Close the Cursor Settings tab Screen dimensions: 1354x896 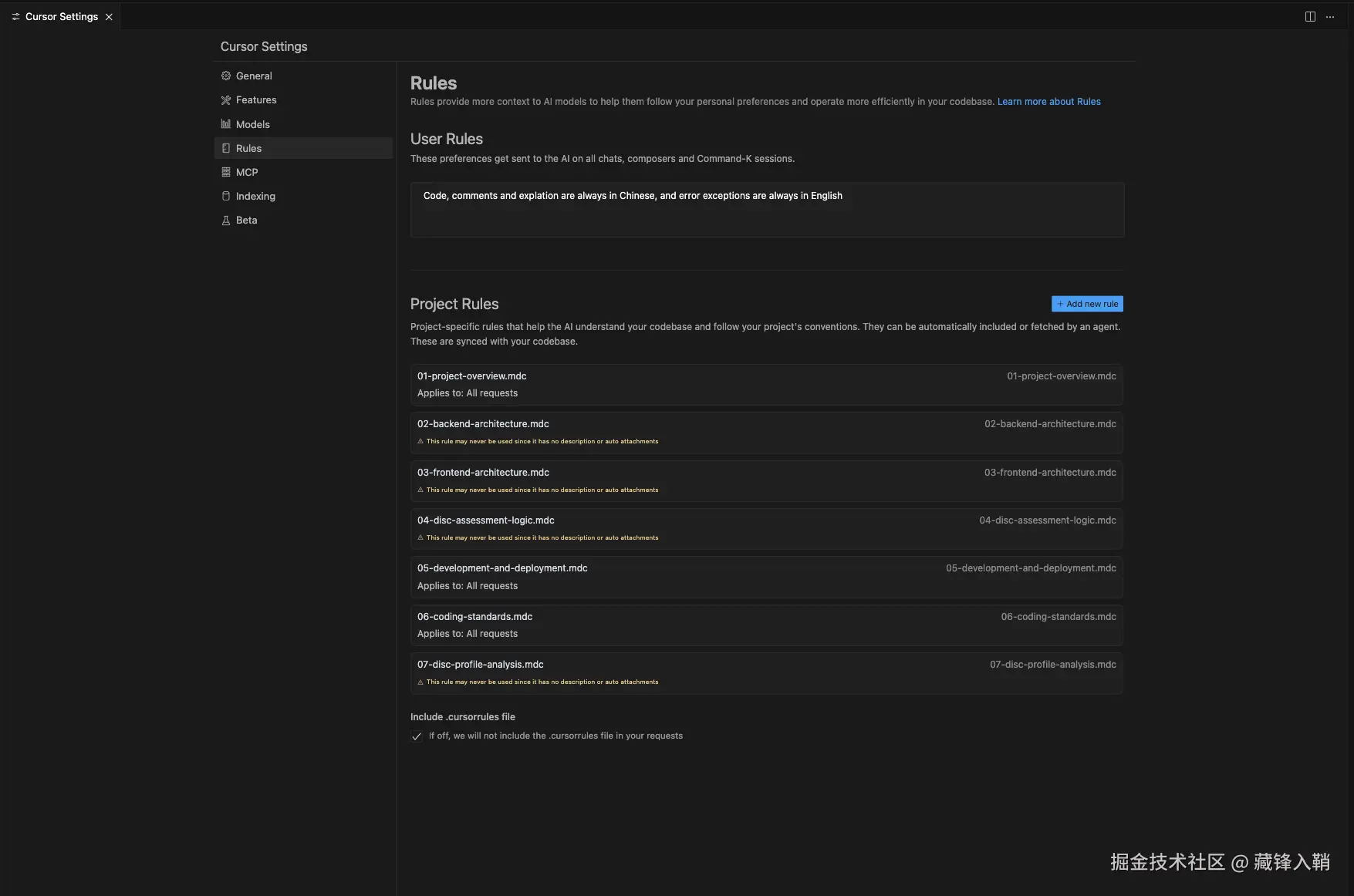click(x=109, y=17)
